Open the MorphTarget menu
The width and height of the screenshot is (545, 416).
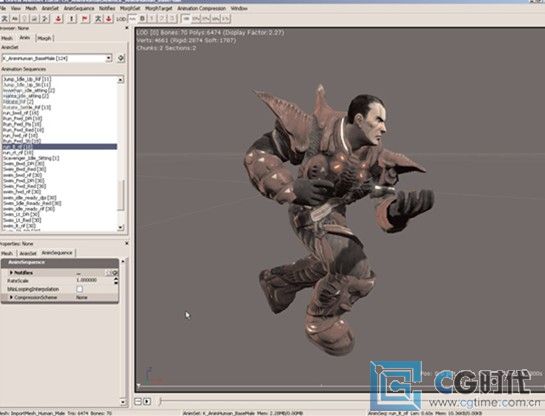158,8
